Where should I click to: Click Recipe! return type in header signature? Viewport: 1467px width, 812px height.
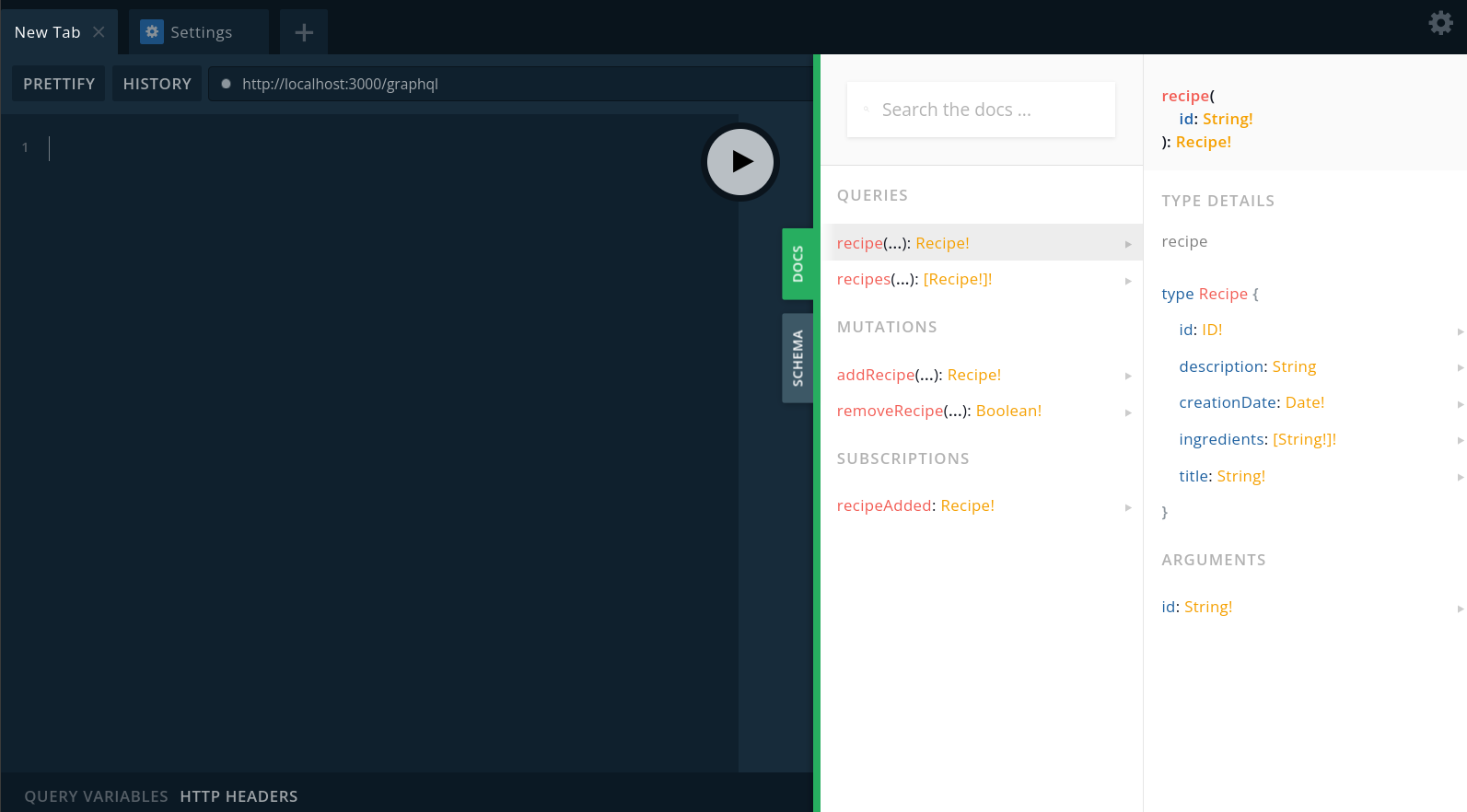(1204, 142)
